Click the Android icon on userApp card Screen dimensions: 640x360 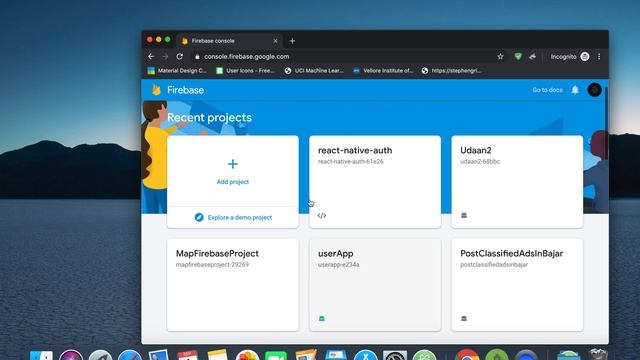tap(322, 318)
